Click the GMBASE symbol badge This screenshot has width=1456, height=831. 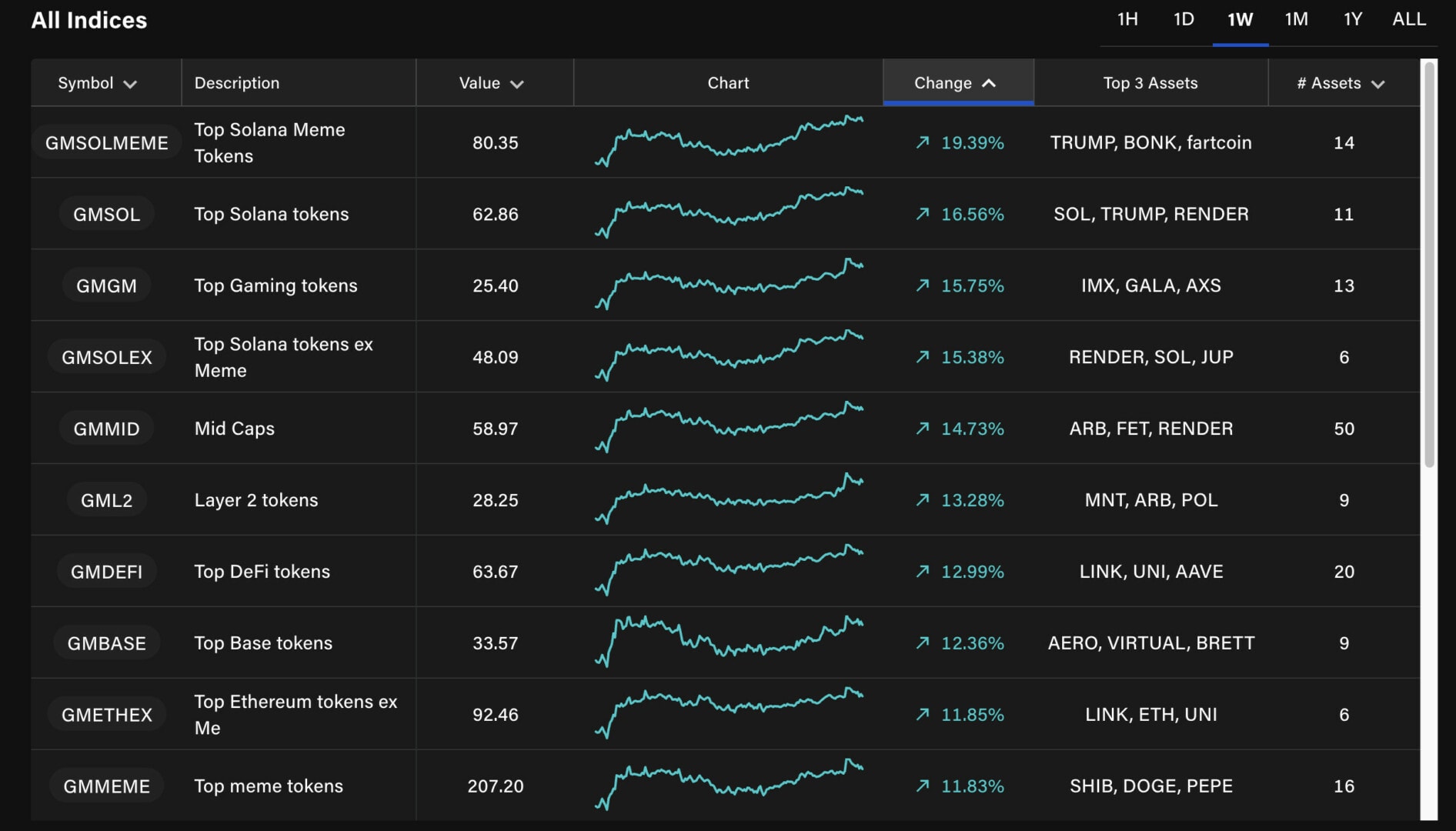106,643
